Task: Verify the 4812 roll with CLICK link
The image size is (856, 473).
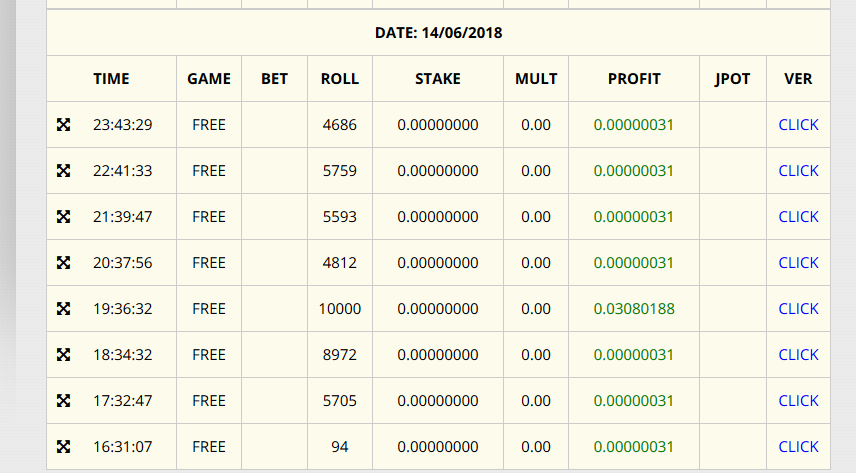Action: [798, 263]
